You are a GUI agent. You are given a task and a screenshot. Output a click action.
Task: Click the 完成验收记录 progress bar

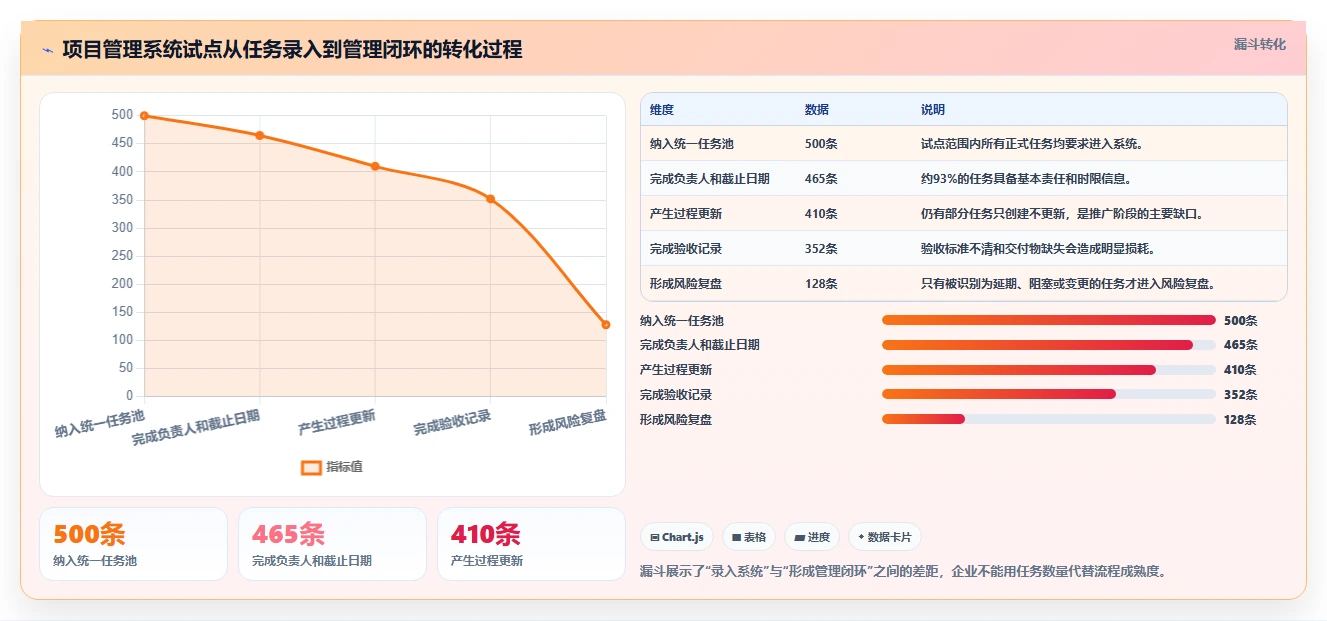pos(1049,394)
